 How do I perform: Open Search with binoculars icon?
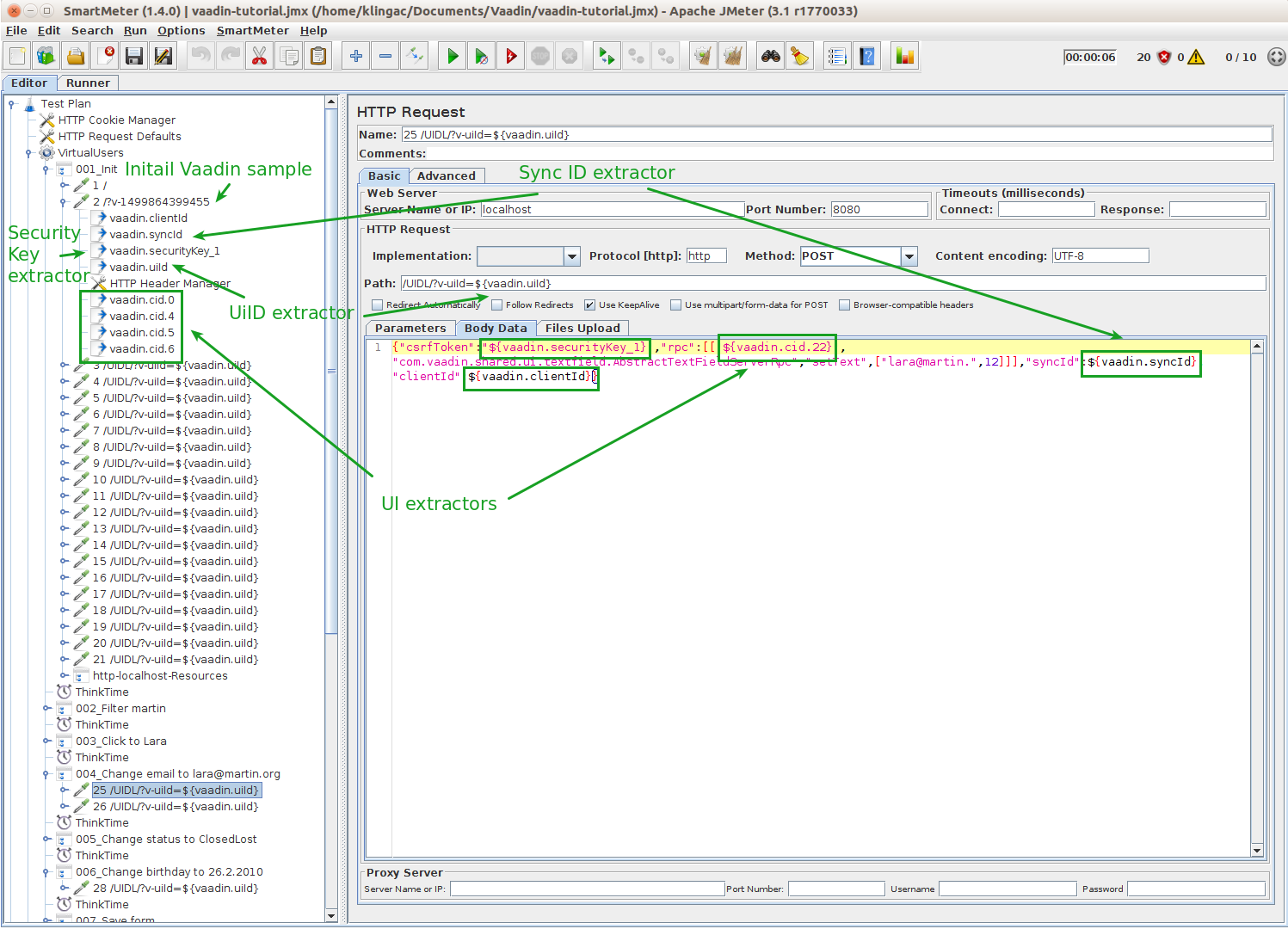pos(771,57)
